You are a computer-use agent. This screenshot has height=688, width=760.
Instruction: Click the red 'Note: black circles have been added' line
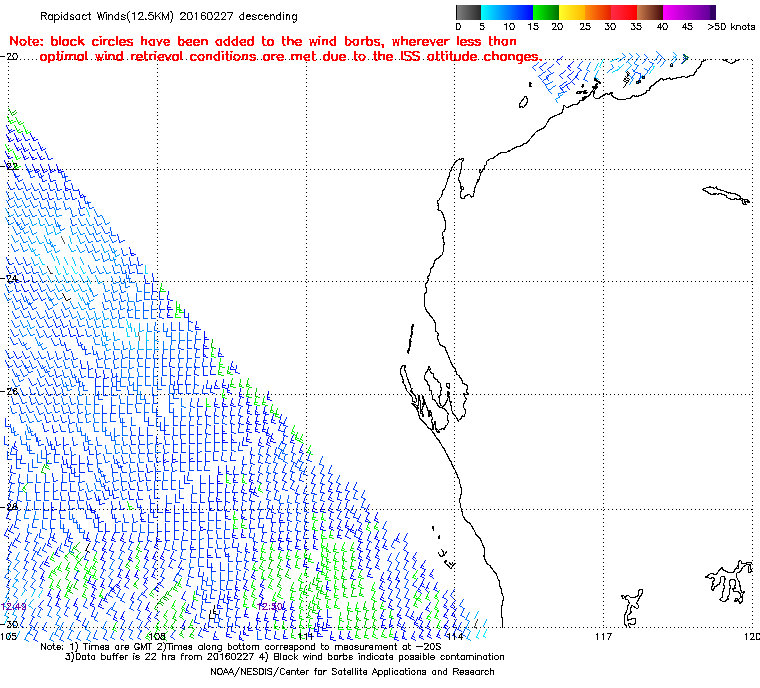pos(263,41)
